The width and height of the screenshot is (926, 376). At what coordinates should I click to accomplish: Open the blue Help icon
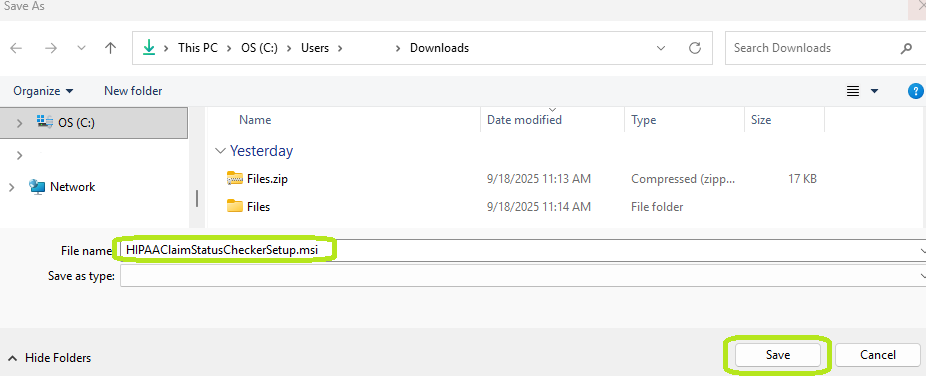[x=915, y=91]
